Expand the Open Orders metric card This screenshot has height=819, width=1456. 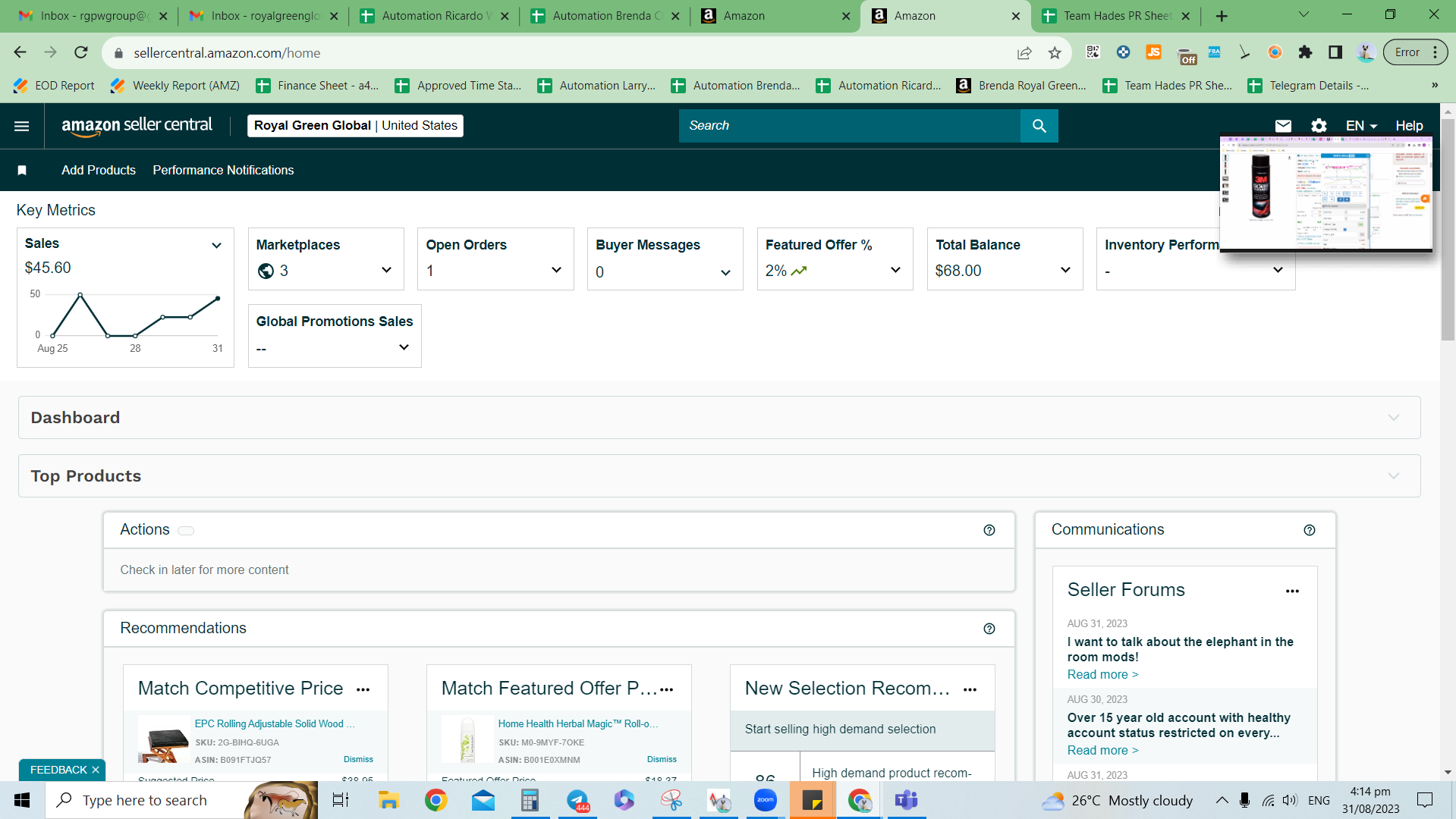click(x=557, y=270)
